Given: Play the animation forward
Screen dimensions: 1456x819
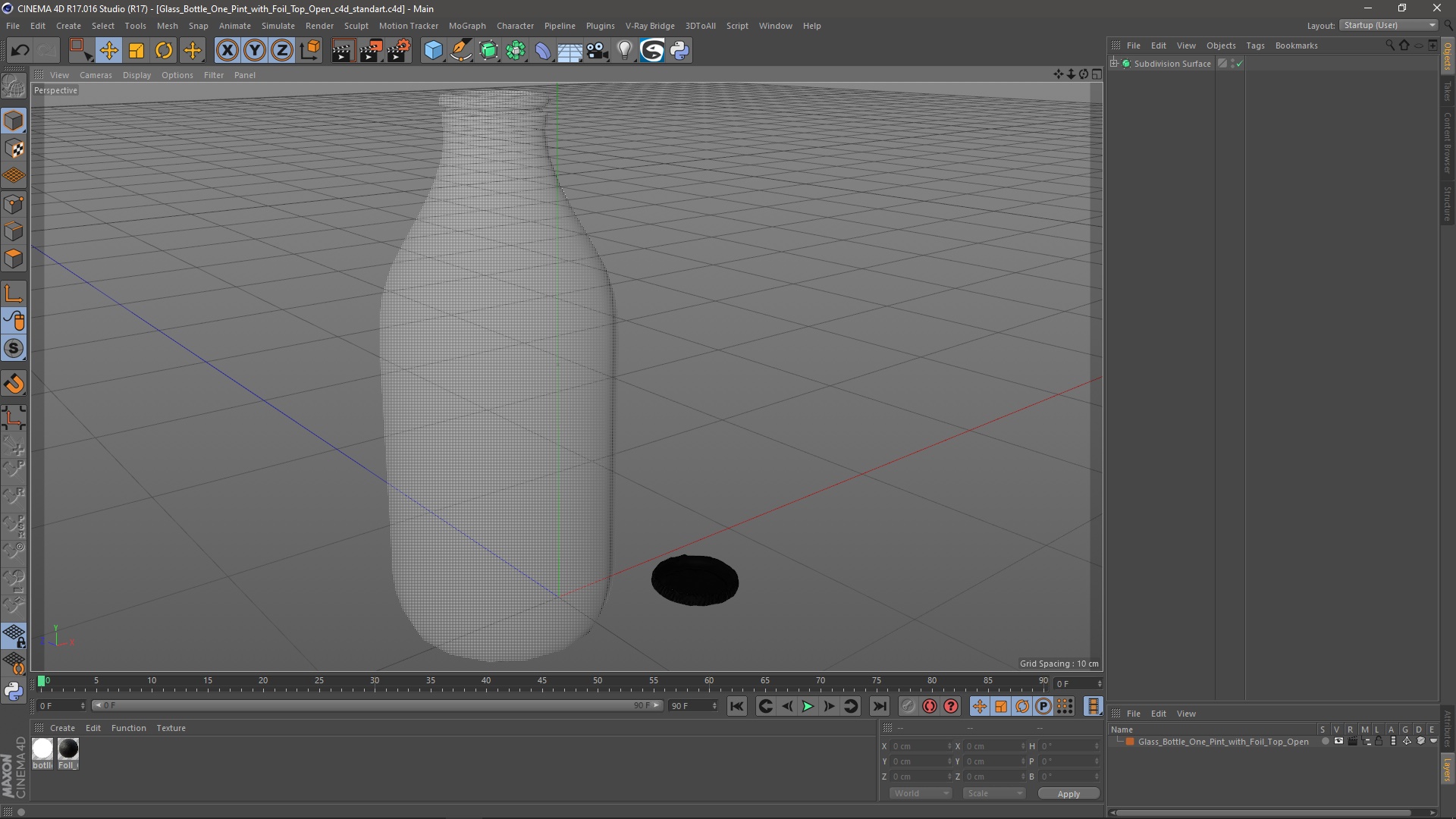Looking at the screenshot, I should [x=808, y=707].
